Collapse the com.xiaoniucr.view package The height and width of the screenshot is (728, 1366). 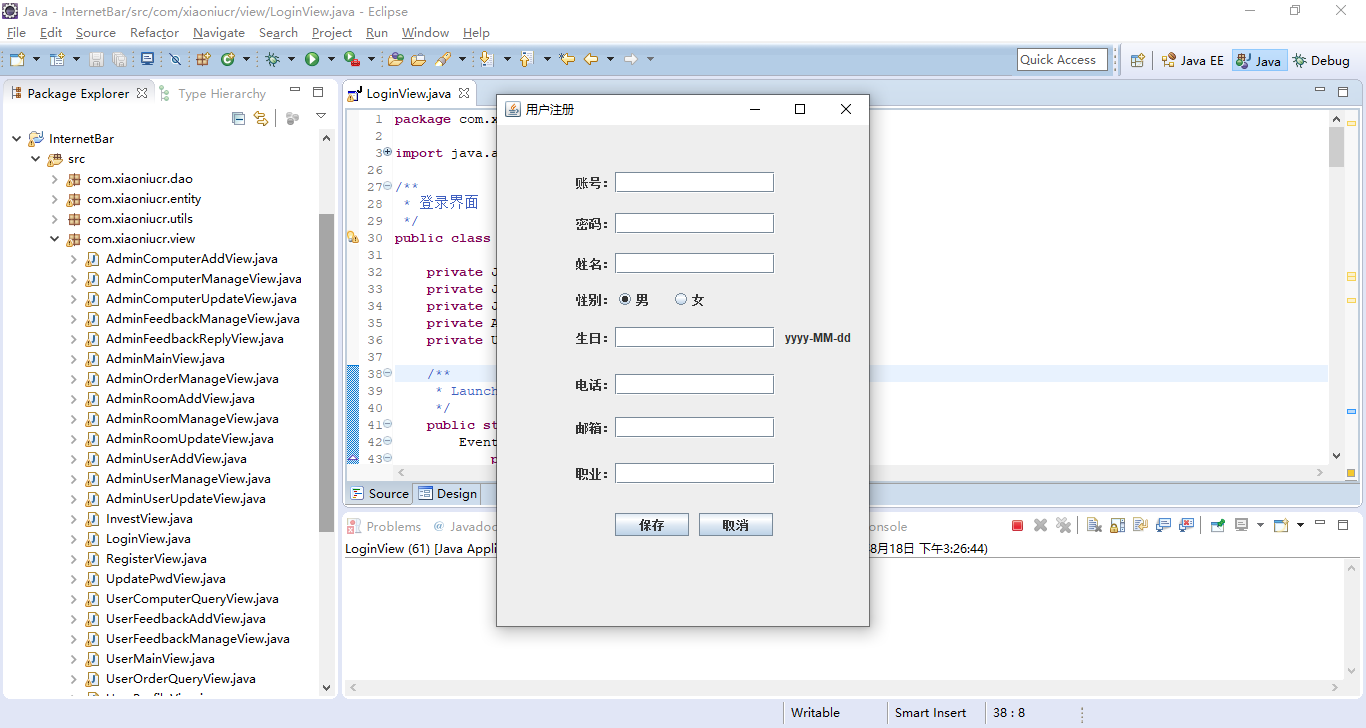(55, 239)
